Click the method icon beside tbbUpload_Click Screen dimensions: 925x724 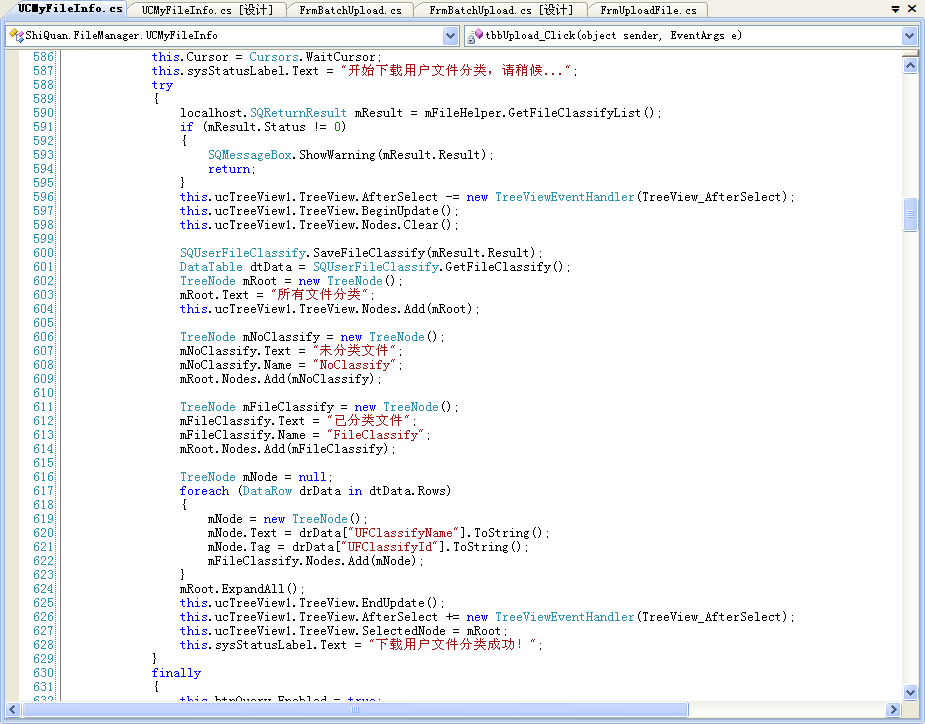click(475, 36)
